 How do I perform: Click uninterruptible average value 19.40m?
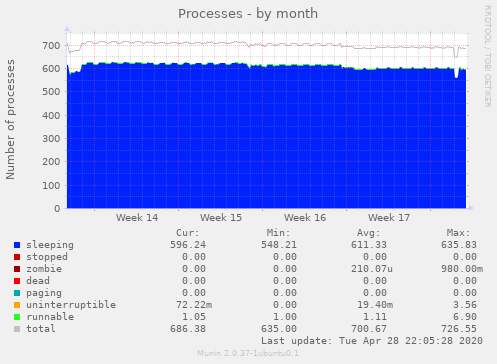pyautogui.click(x=375, y=305)
